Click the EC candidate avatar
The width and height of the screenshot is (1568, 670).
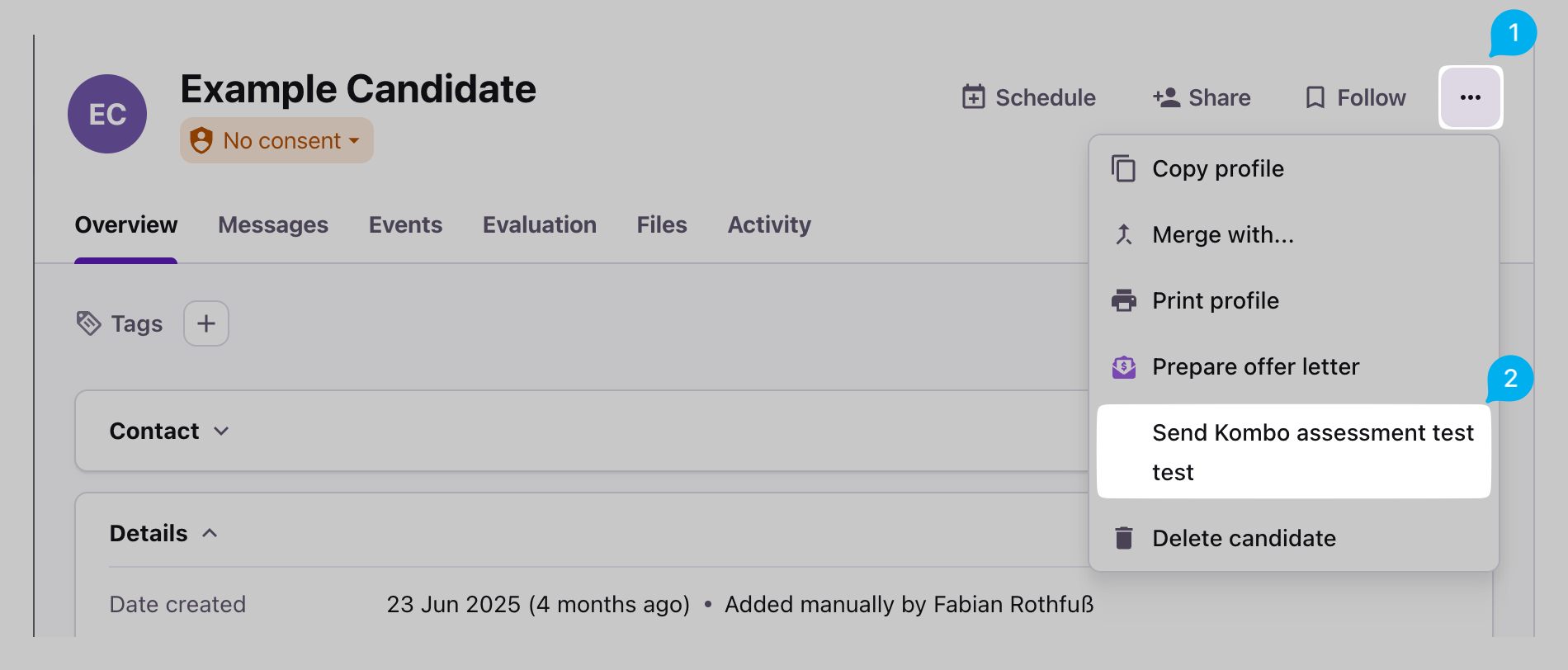click(x=107, y=114)
